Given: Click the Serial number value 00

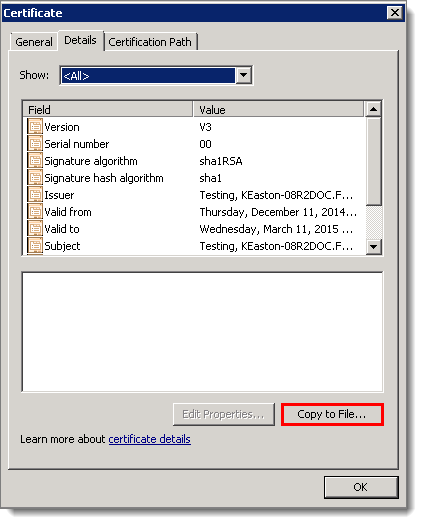Looking at the screenshot, I should tap(205, 144).
